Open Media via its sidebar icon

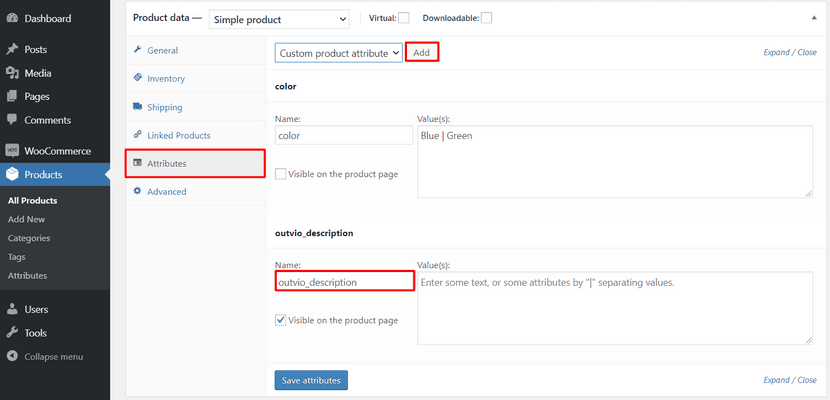12,73
